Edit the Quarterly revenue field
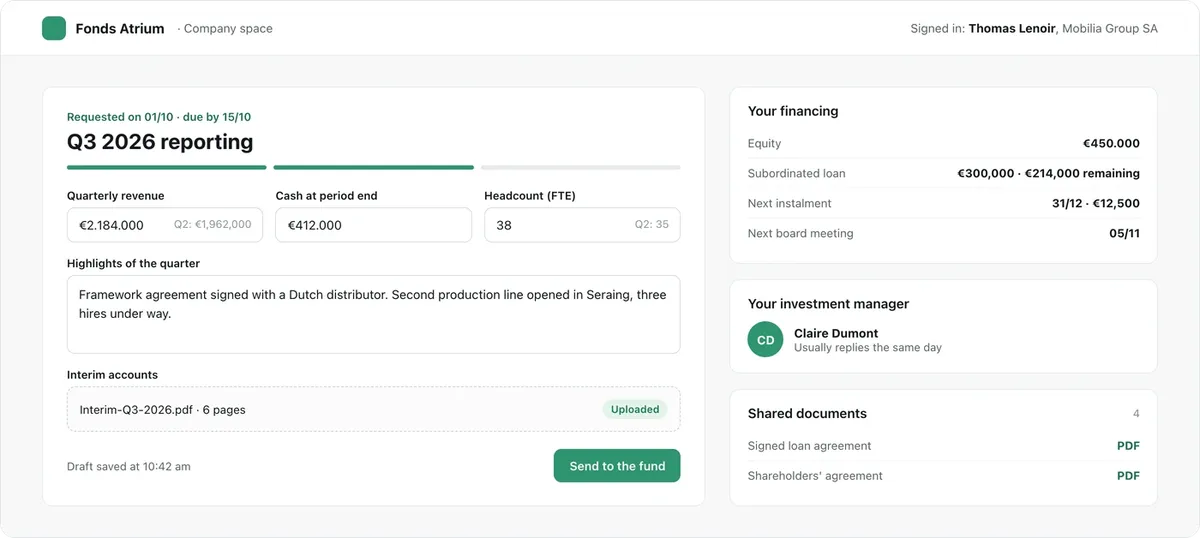 pyautogui.click(x=165, y=225)
